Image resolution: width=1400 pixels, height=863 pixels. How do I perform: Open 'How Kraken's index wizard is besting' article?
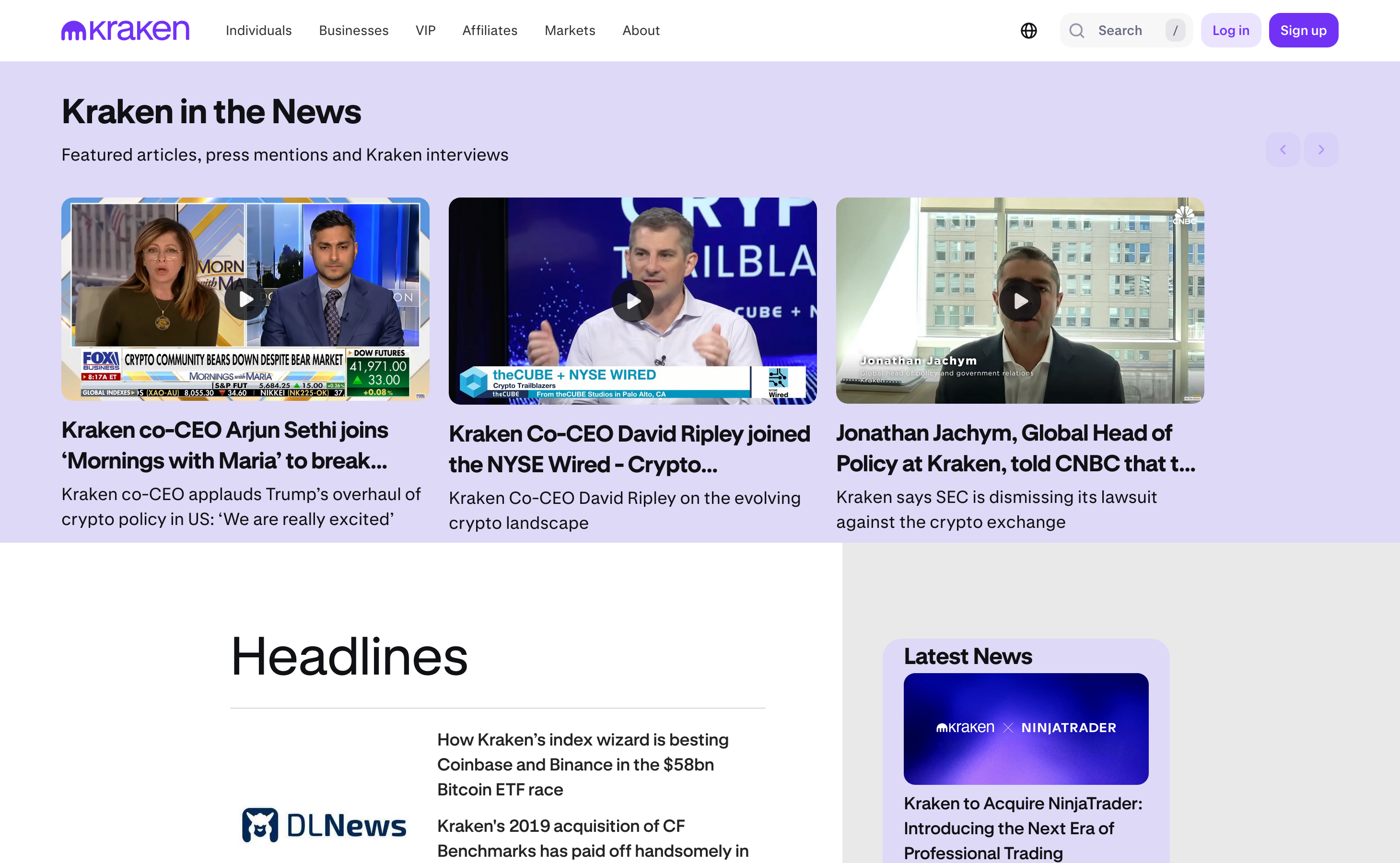point(583,764)
